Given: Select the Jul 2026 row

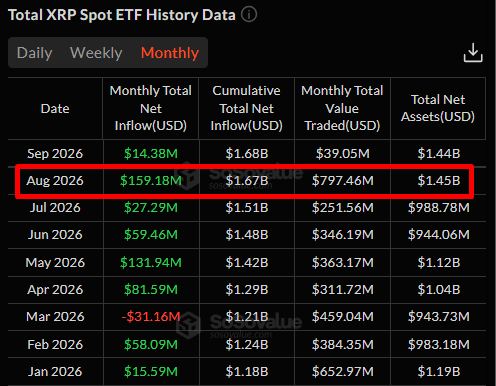Looking at the screenshot, I should (247, 208).
